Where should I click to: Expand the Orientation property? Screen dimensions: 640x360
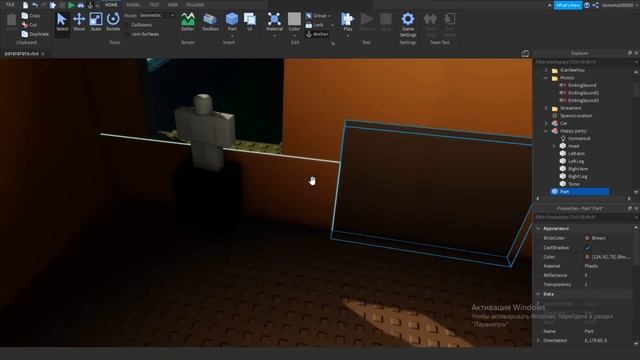(x=538, y=340)
